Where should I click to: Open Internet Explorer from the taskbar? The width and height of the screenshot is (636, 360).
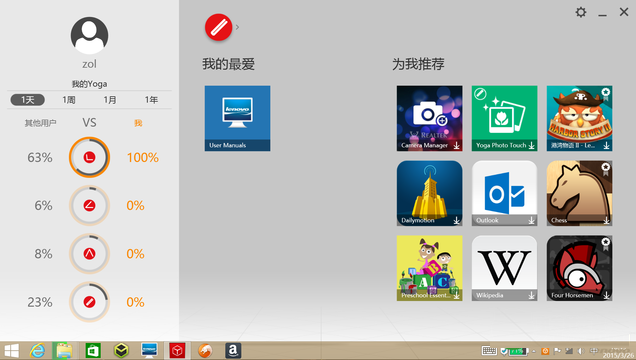[37, 350]
